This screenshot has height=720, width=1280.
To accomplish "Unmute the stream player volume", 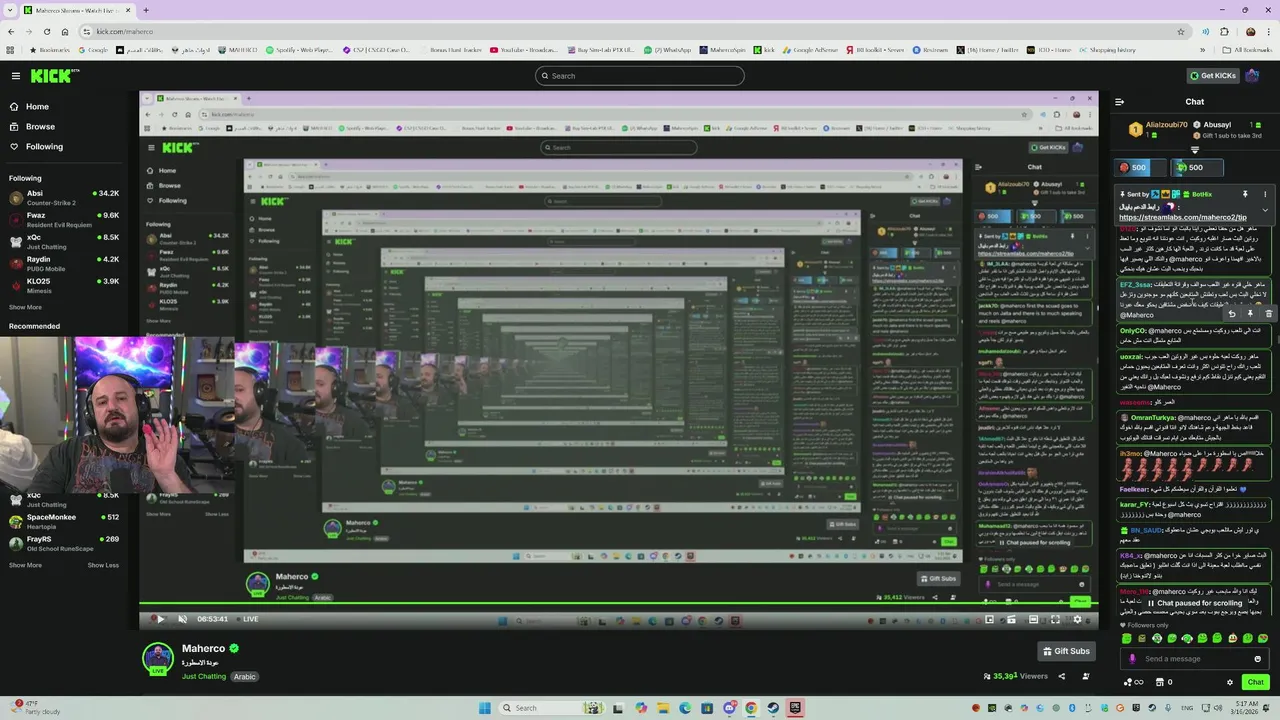I will click(182, 619).
